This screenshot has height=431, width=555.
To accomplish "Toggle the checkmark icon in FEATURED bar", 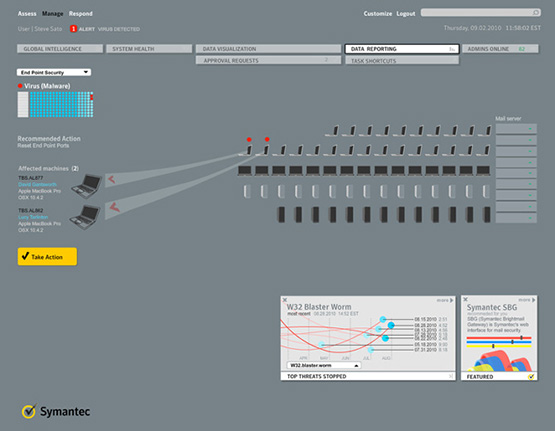I will tap(531, 377).
